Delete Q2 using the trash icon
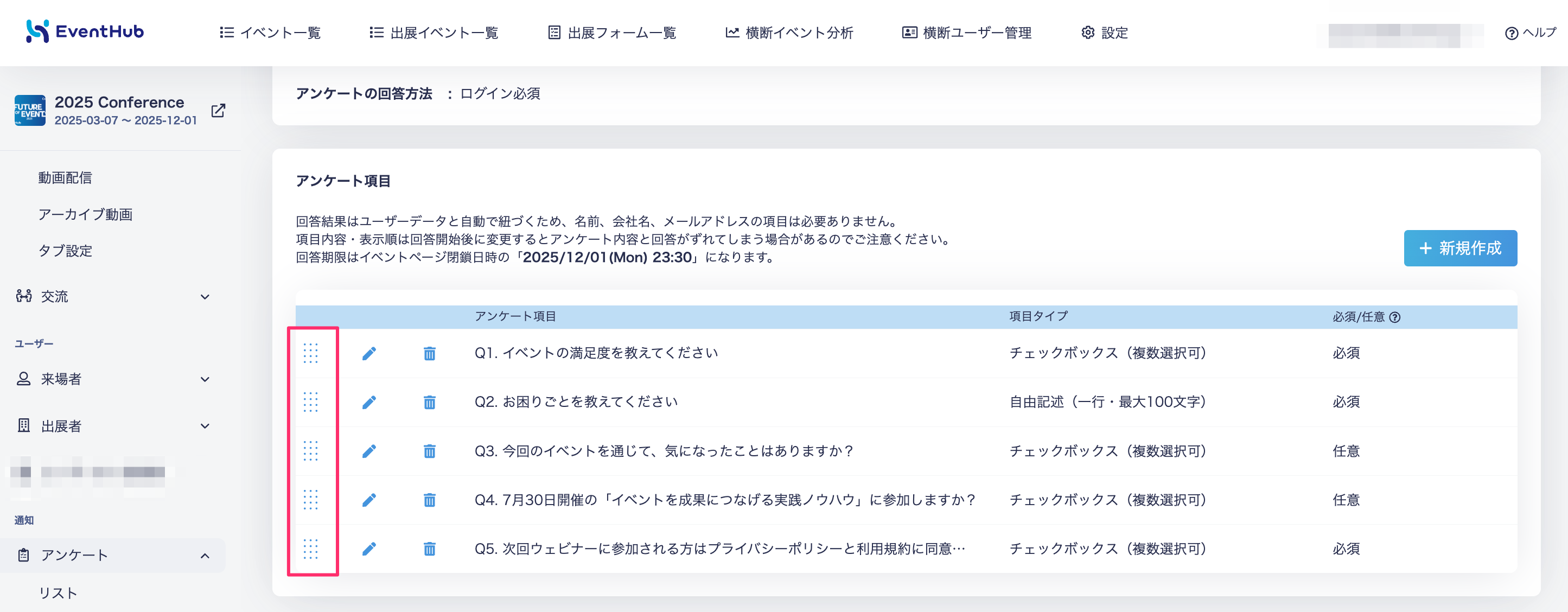The image size is (1568, 612). coord(429,403)
